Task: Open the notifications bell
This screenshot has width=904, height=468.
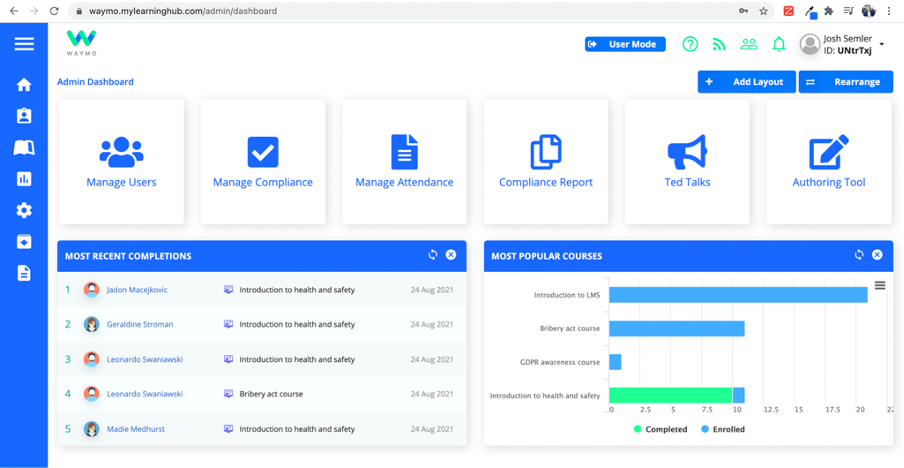Action: (x=779, y=44)
